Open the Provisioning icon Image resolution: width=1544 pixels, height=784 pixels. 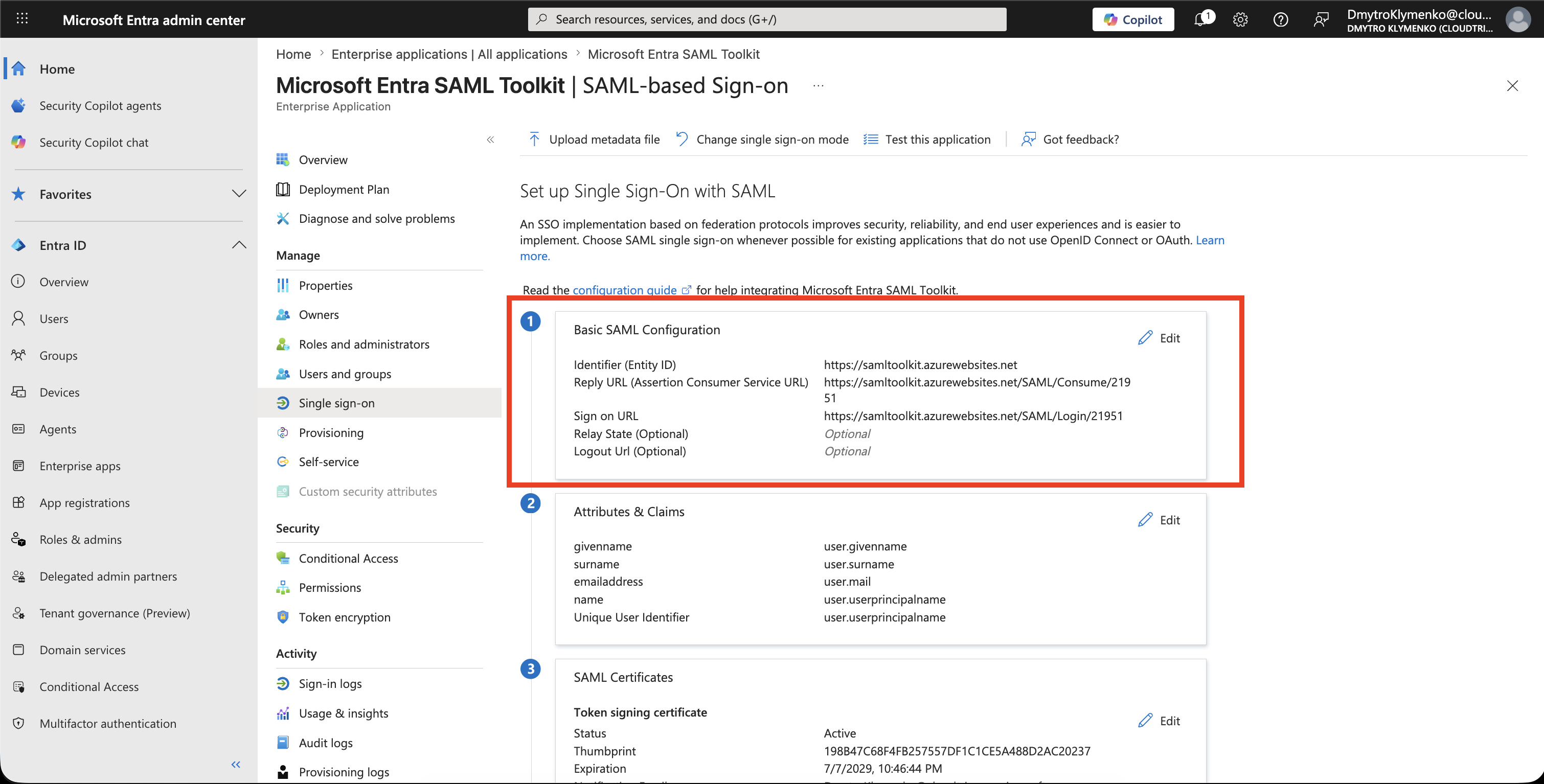point(283,432)
